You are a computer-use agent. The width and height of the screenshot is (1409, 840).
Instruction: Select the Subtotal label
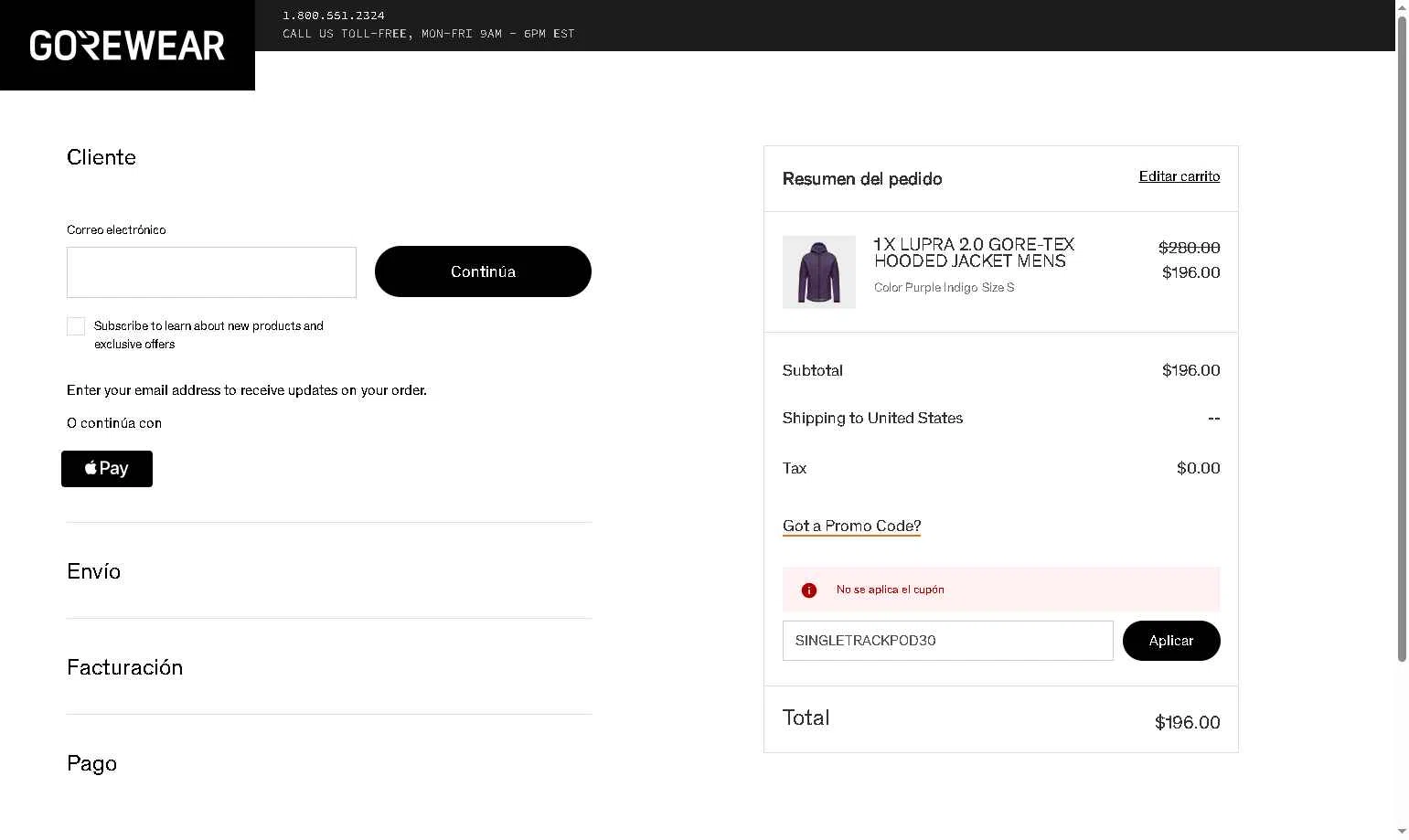point(813,370)
